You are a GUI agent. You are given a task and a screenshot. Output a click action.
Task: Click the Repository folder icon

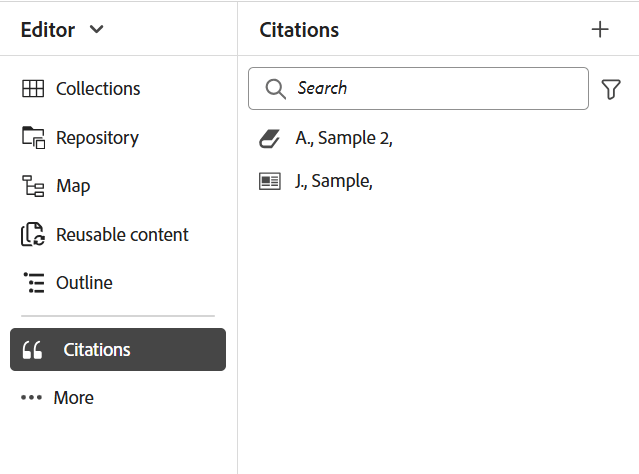click(33, 138)
